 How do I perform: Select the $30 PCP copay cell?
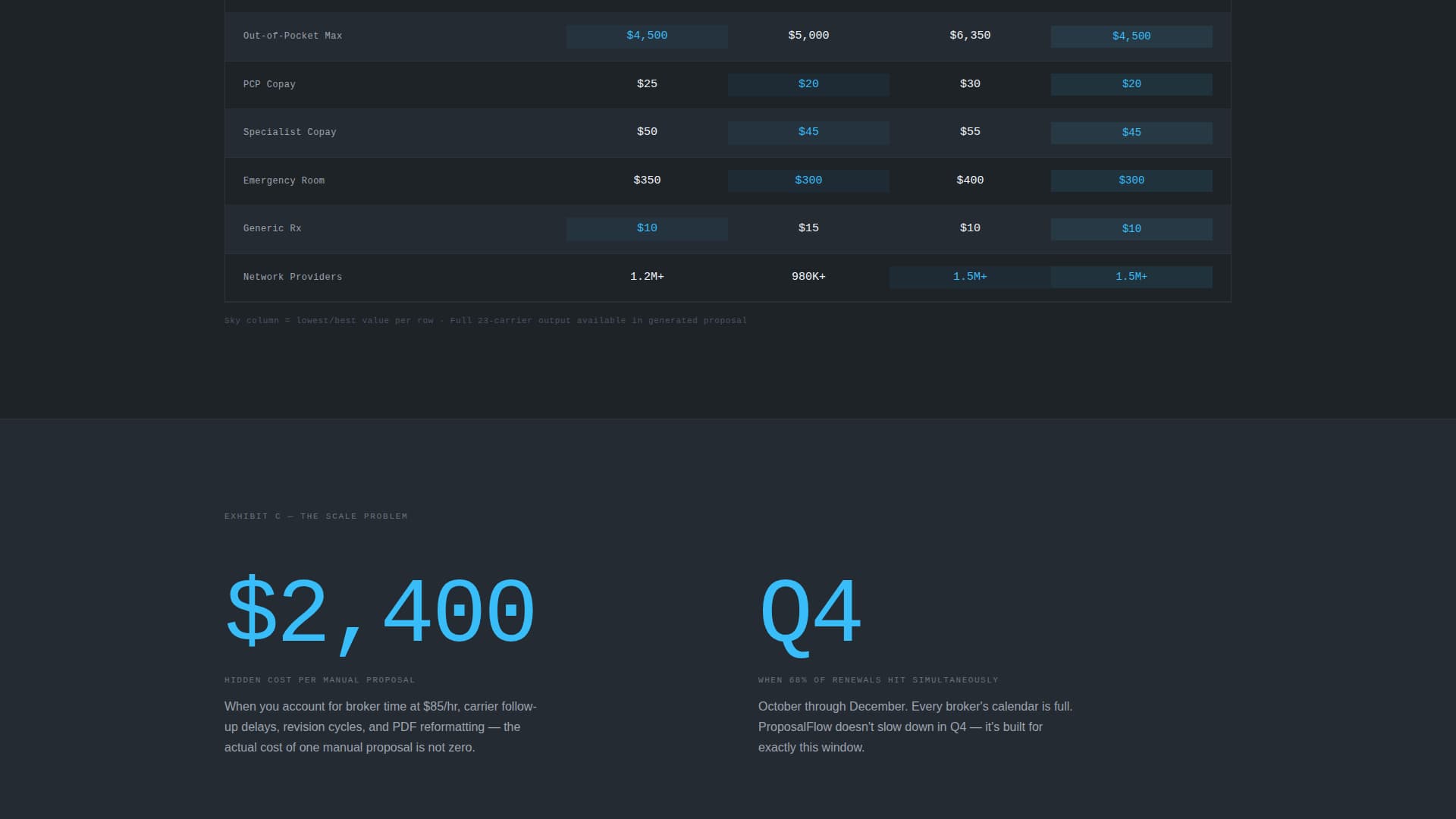[970, 84]
